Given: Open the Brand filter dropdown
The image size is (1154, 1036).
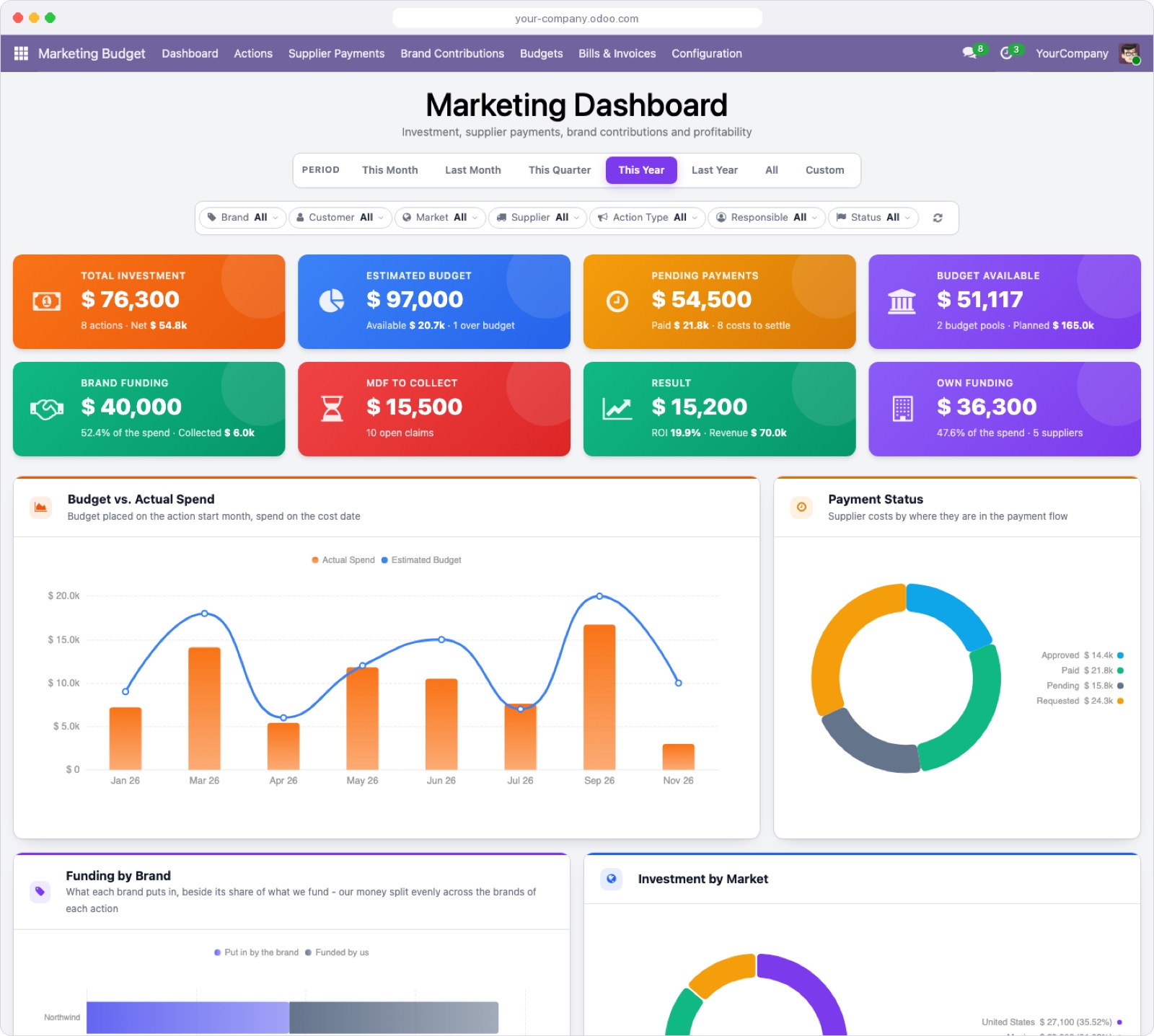Looking at the screenshot, I should (242, 218).
